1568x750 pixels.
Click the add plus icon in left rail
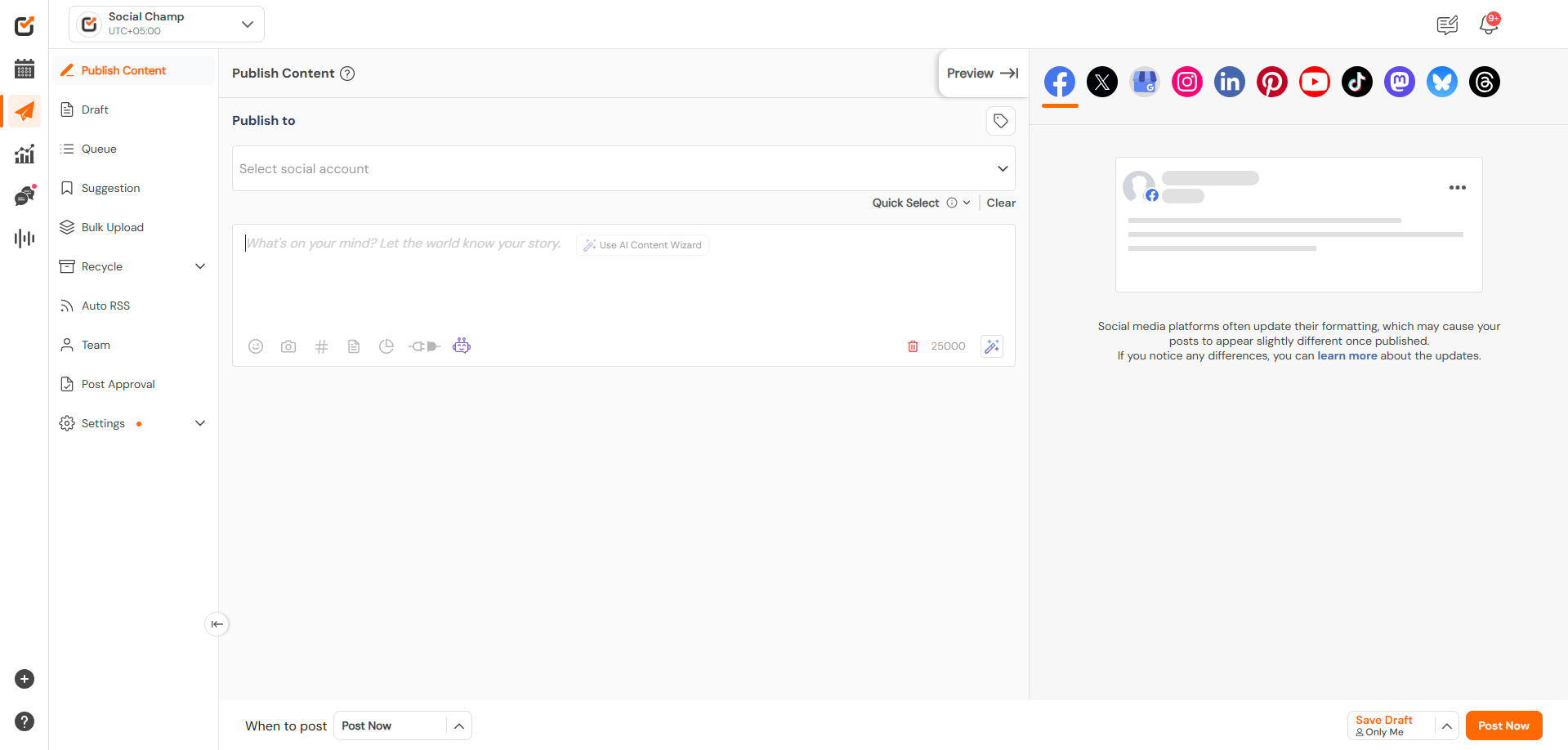tap(25, 679)
